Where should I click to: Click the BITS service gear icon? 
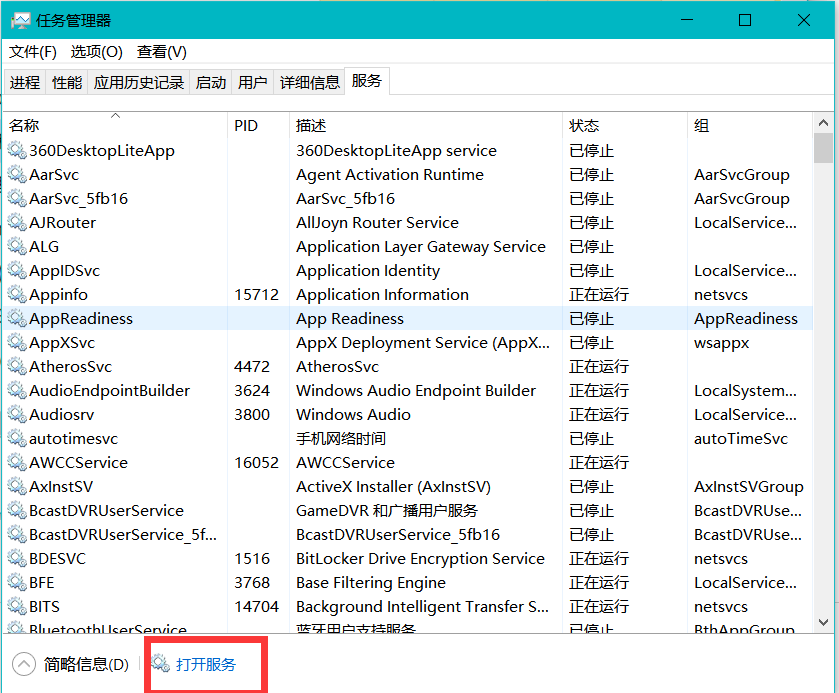tap(17, 606)
